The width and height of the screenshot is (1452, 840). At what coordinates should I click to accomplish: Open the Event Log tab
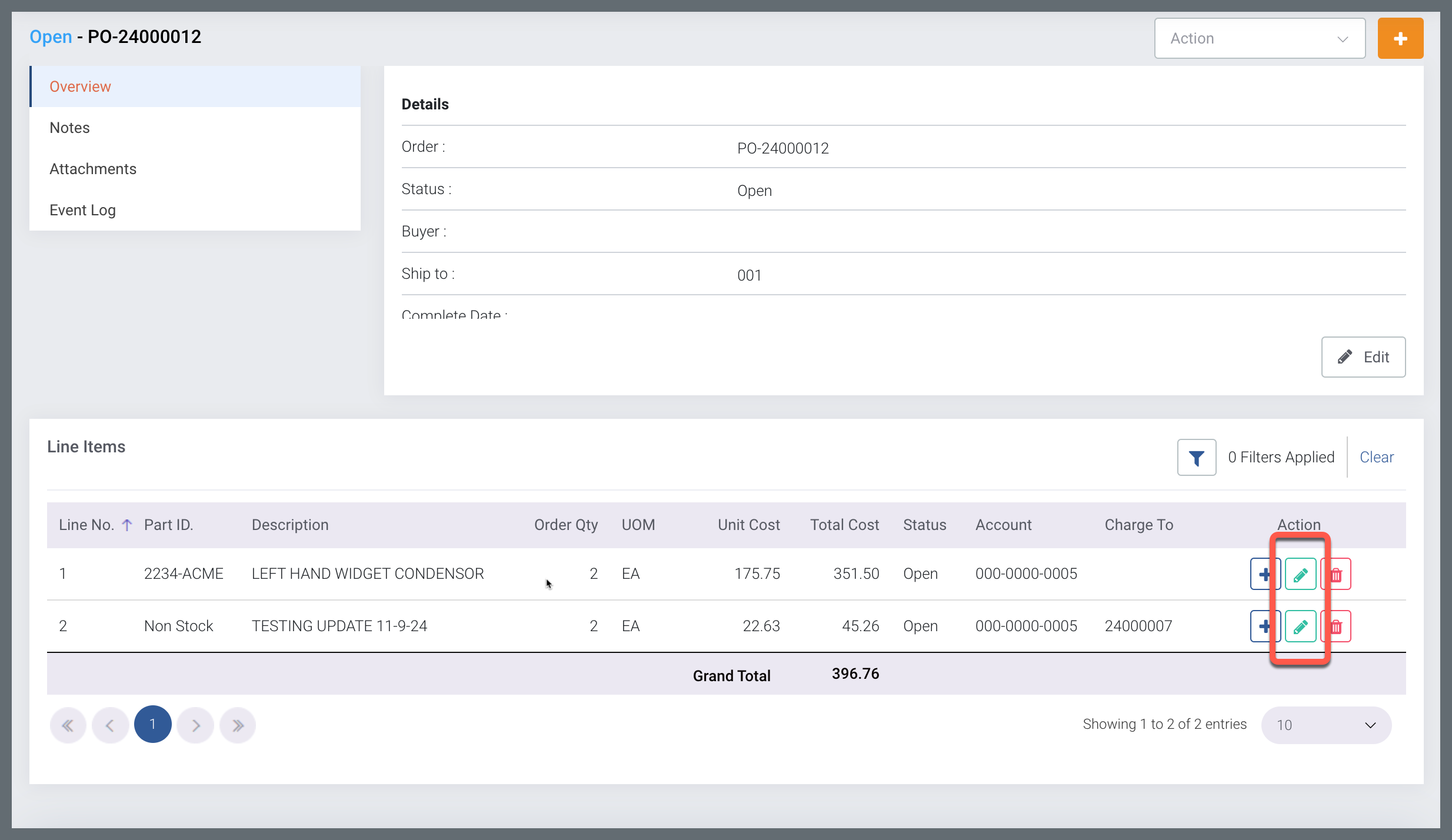pyautogui.click(x=82, y=210)
